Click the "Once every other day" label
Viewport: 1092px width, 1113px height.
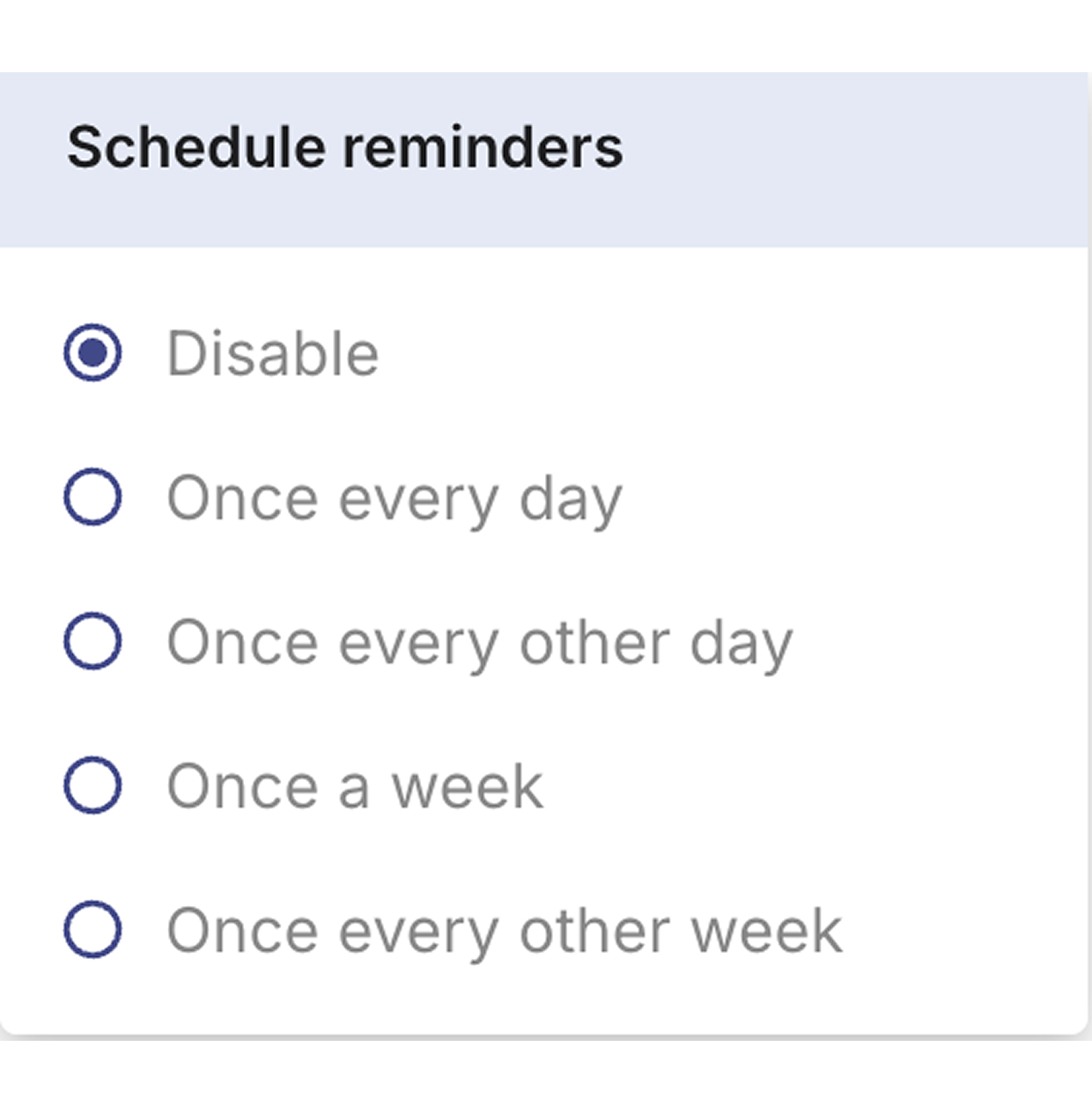[479, 643]
